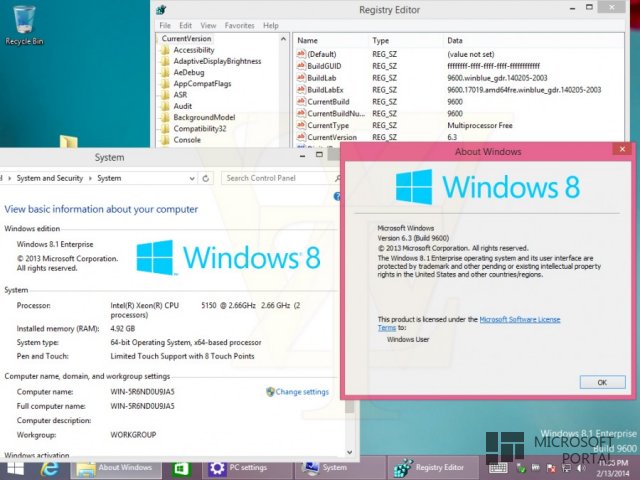Open the Help menu in Registry Editor

tap(271, 25)
